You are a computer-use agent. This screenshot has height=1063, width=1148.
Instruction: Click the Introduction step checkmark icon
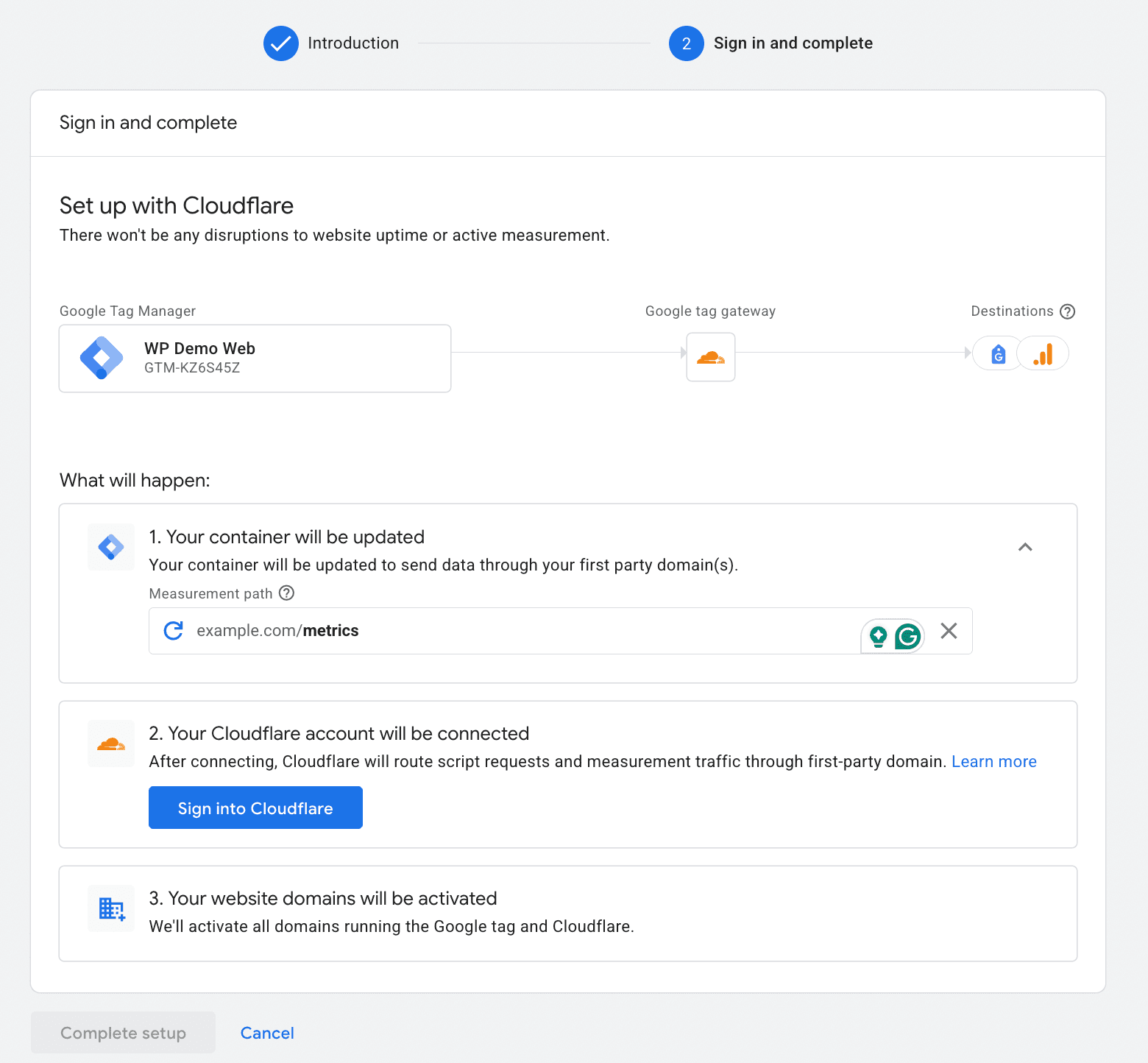tap(281, 43)
